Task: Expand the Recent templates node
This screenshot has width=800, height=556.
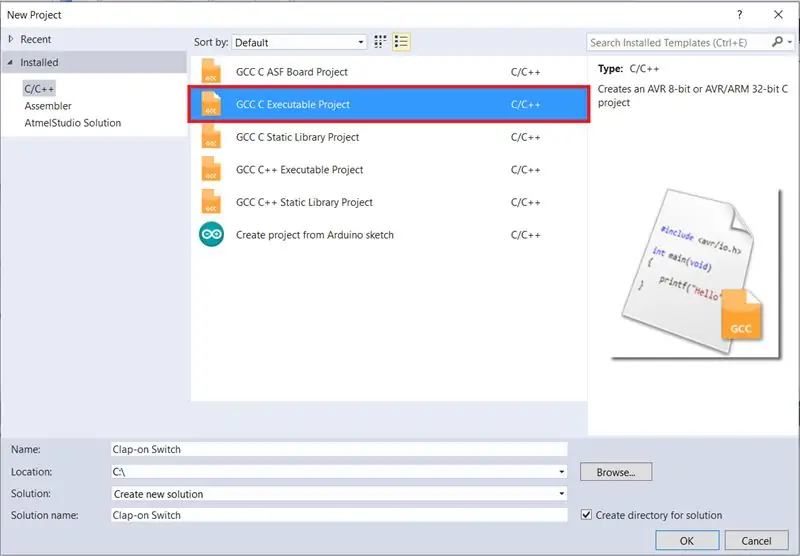Action: pyautogui.click(x=11, y=39)
